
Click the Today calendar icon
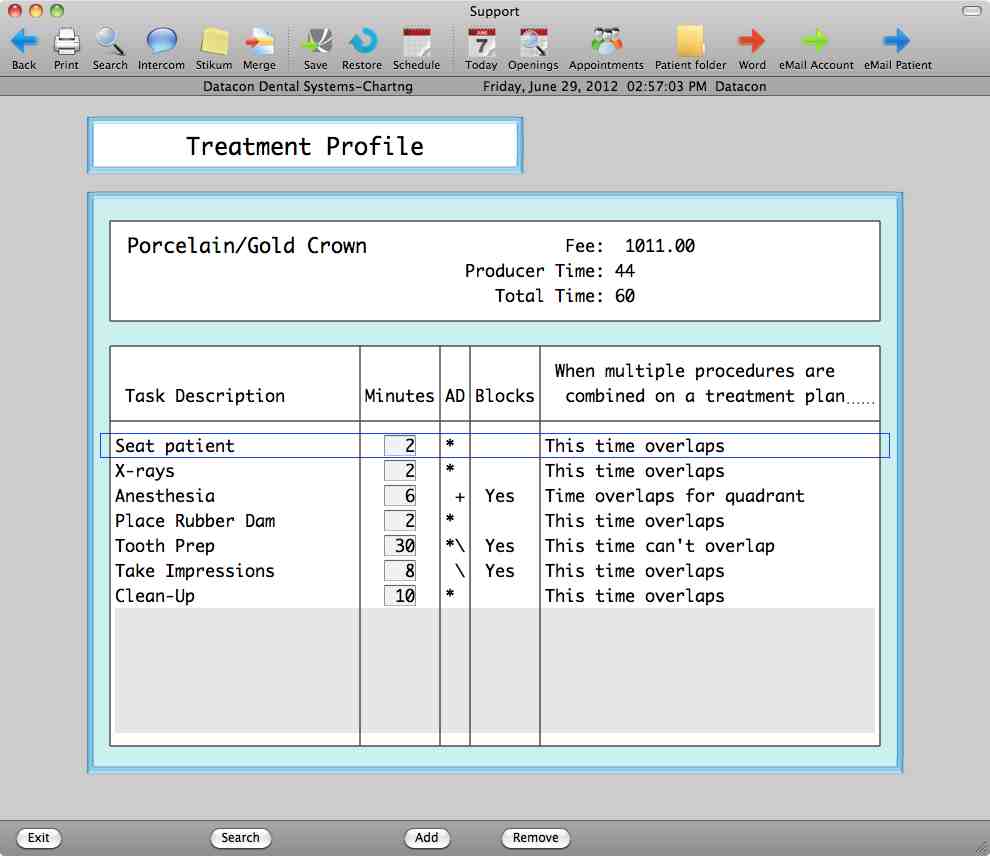[x=481, y=41]
